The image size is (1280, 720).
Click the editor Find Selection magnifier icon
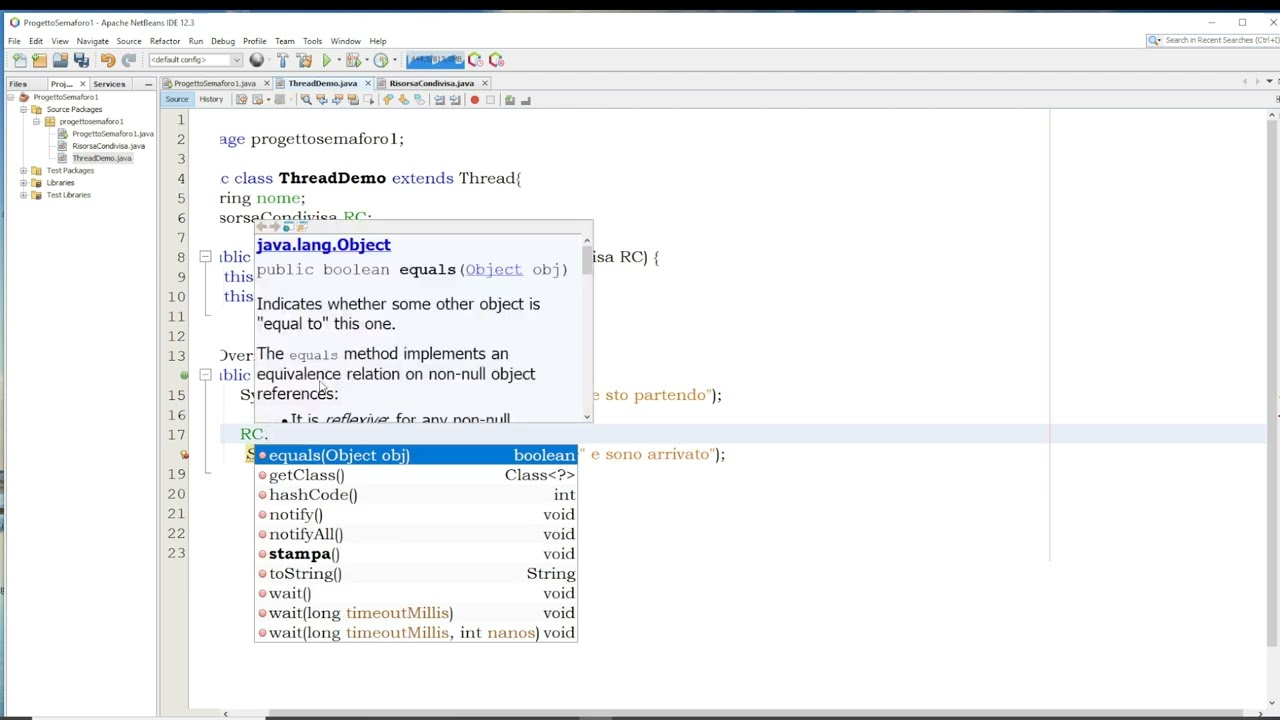click(x=306, y=100)
